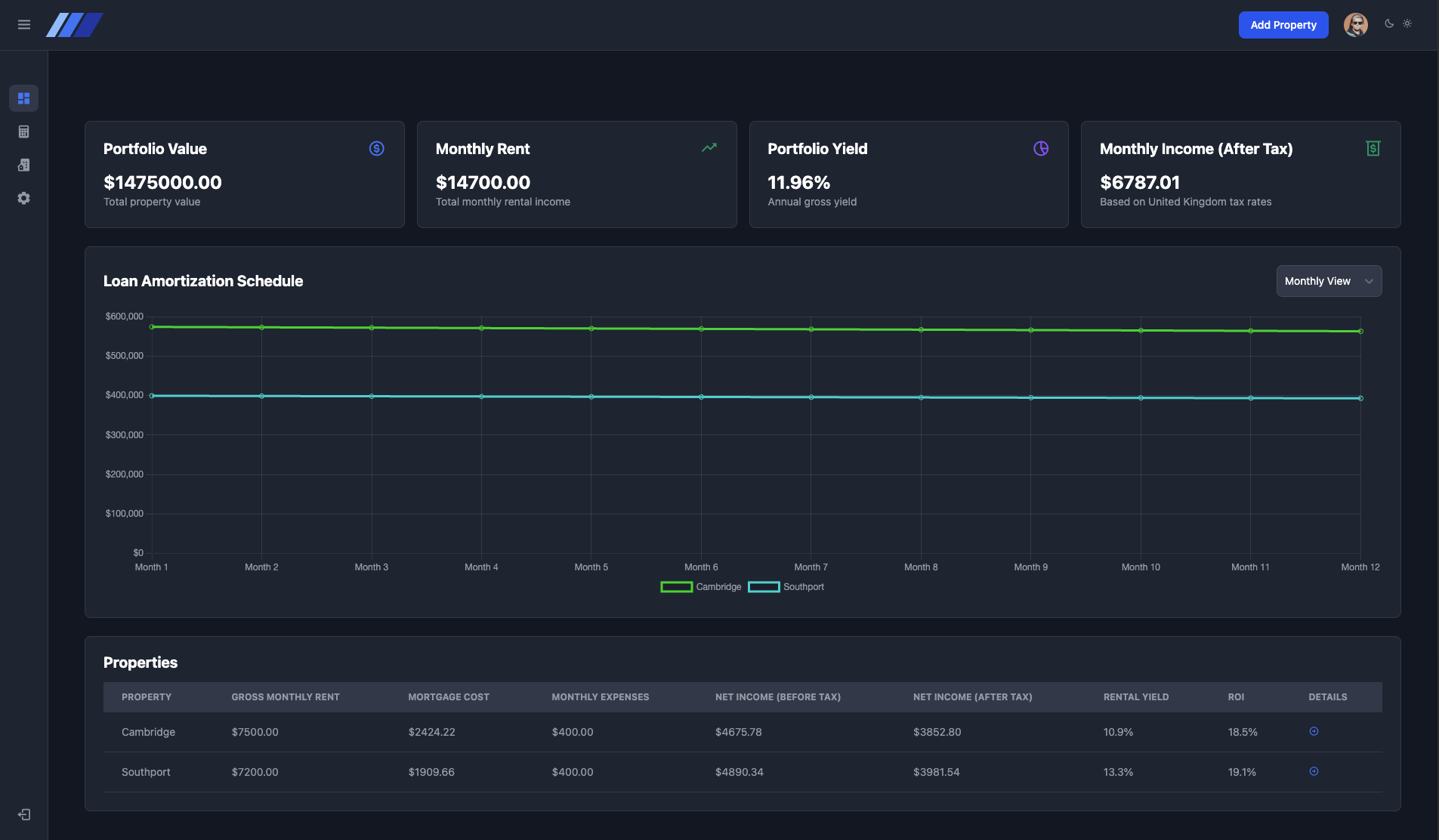Click the user avatar photo

pos(1356,25)
